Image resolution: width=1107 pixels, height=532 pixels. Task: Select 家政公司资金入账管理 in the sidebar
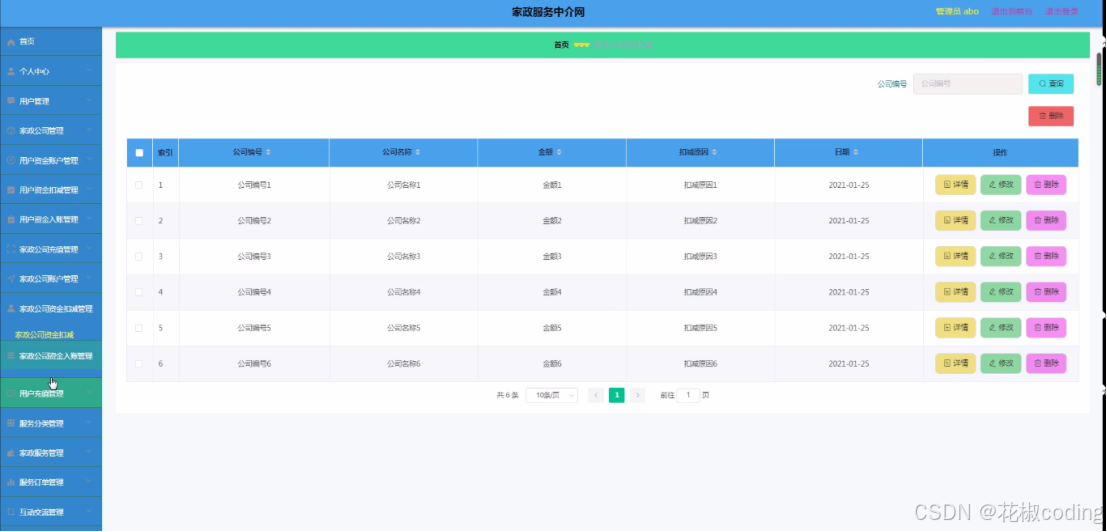click(x=51, y=356)
